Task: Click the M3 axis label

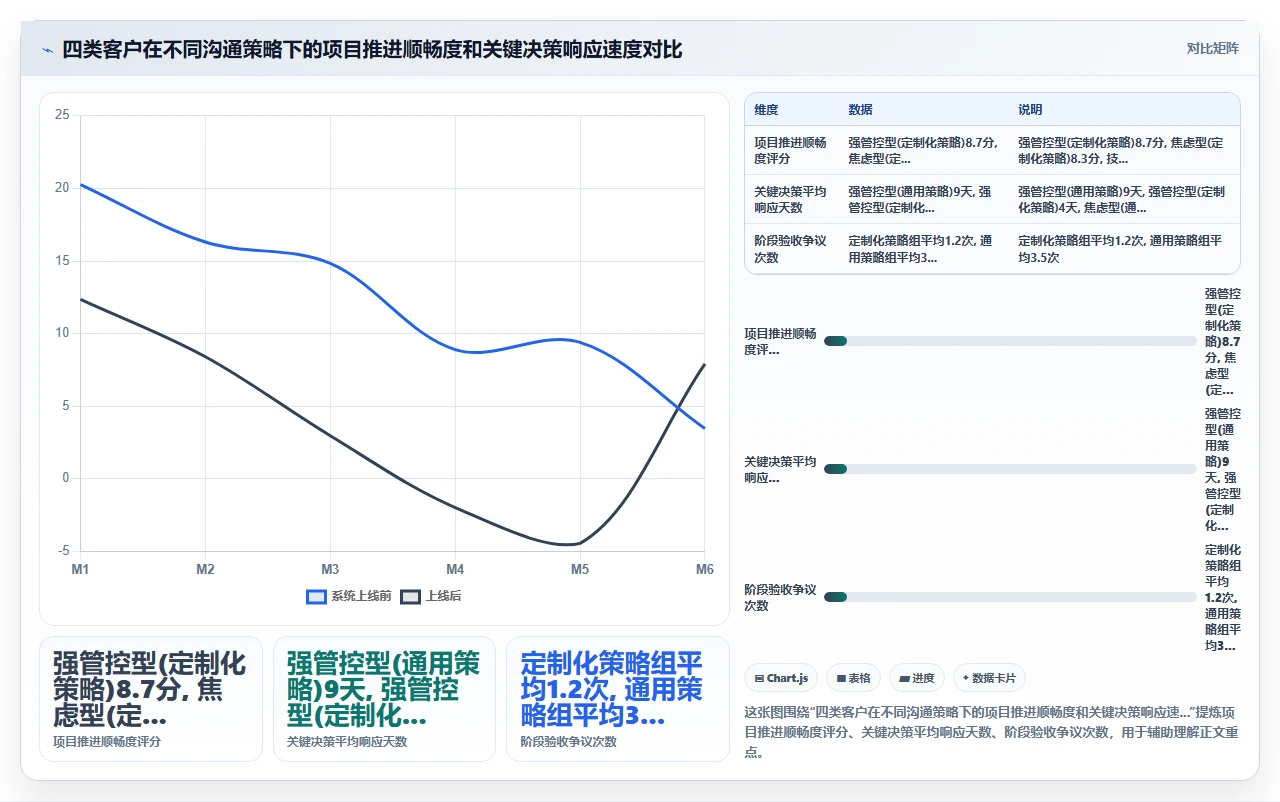Action: (330, 569)
